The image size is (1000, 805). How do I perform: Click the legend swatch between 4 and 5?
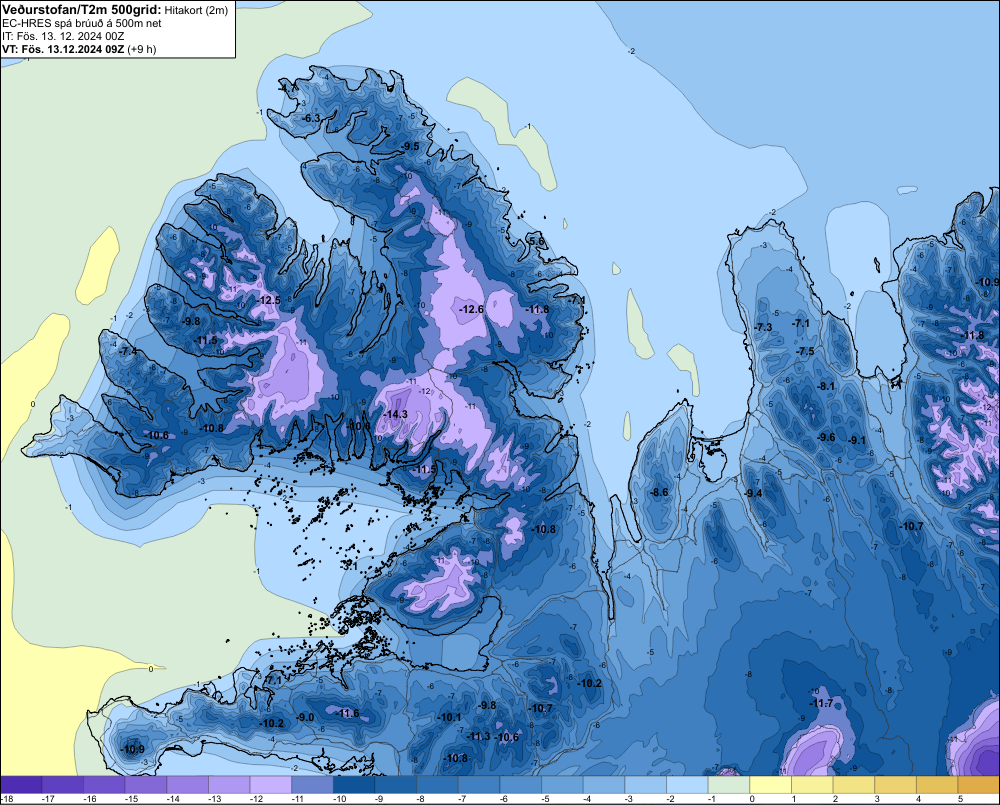click(x=938, y=785)
